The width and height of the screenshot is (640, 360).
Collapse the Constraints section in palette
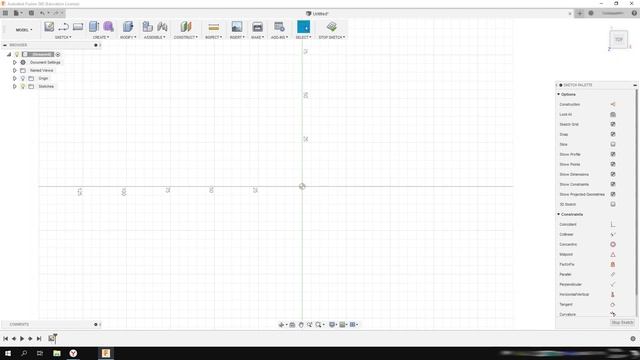pyautogui.click(x=559, y=214)
